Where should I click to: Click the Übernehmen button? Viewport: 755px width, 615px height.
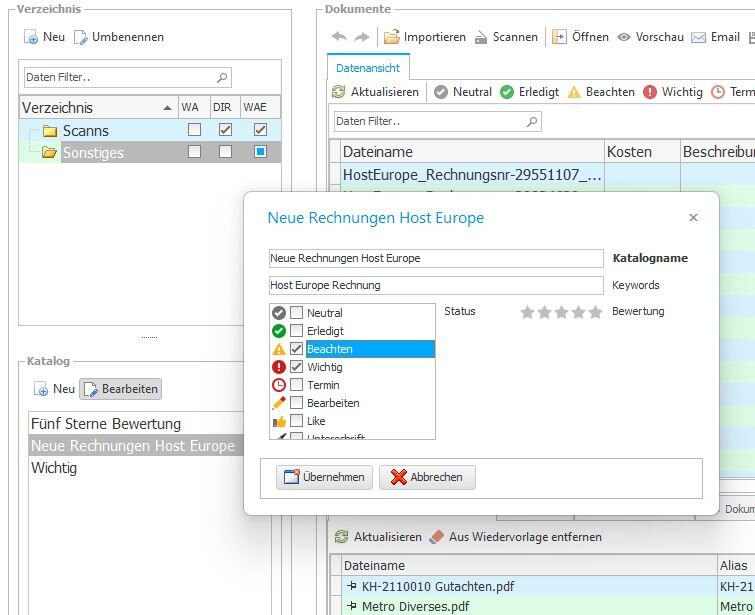click(x=324, y=477)
